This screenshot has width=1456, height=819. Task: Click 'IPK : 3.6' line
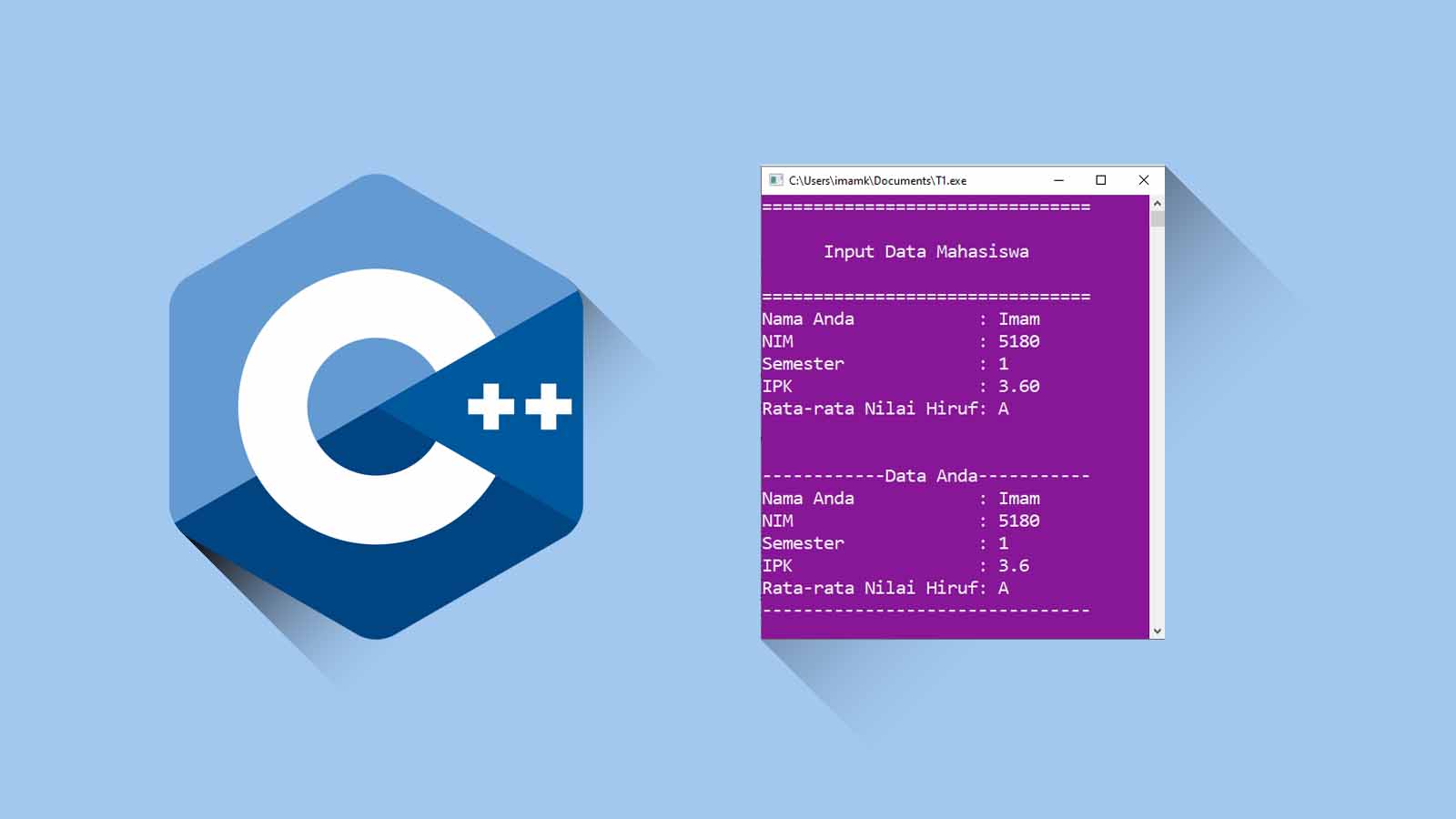pos(895,565)
